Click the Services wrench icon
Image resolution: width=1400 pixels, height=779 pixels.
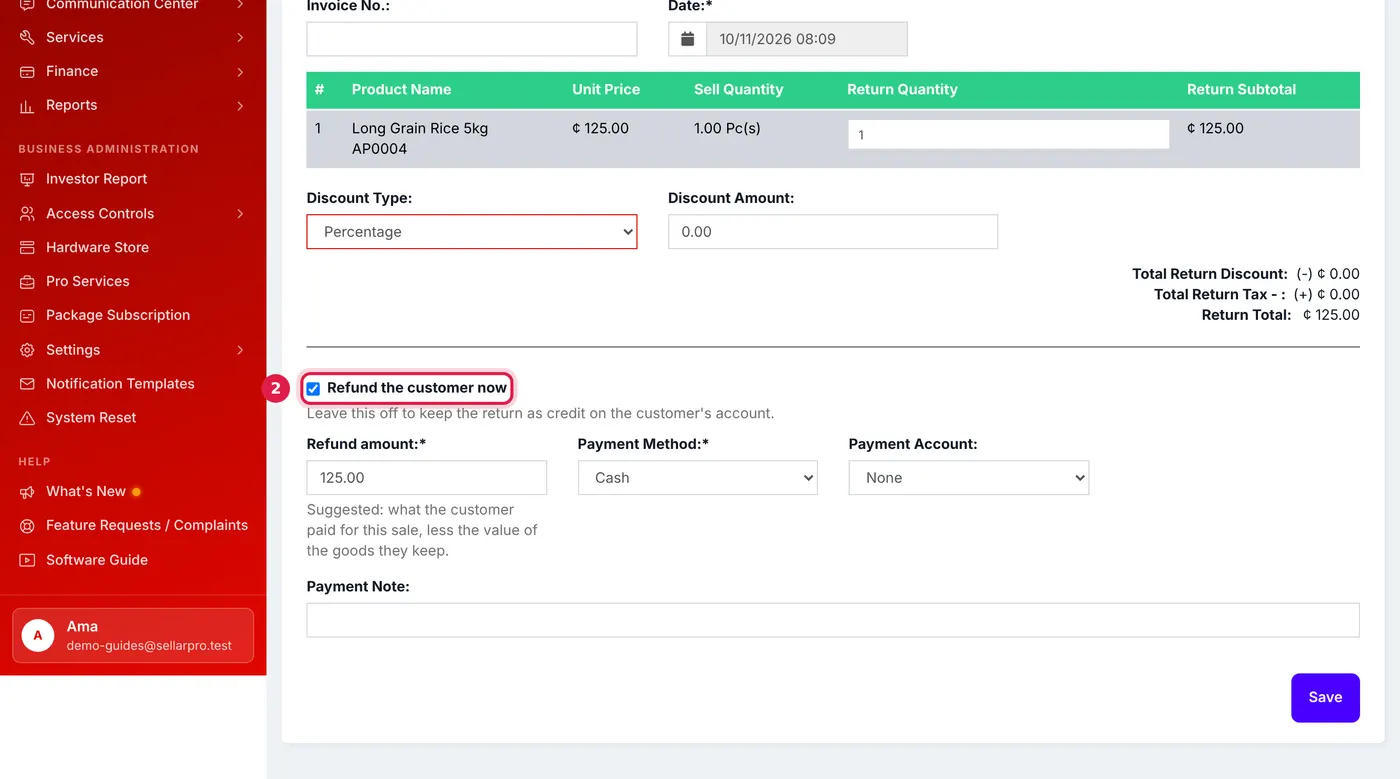(x=27, y=37)
